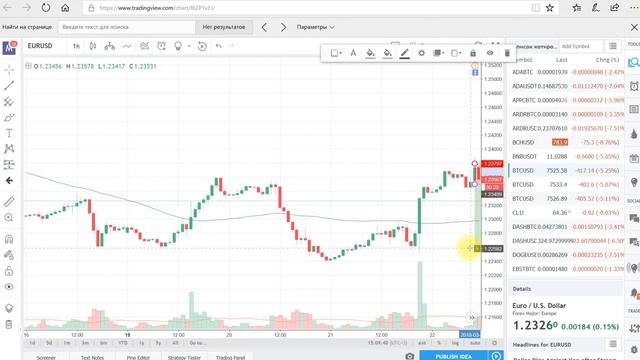Open the Go to... date dialog
Image resolution: width=640 pixels, height=360 pixels.
(198, 343)
